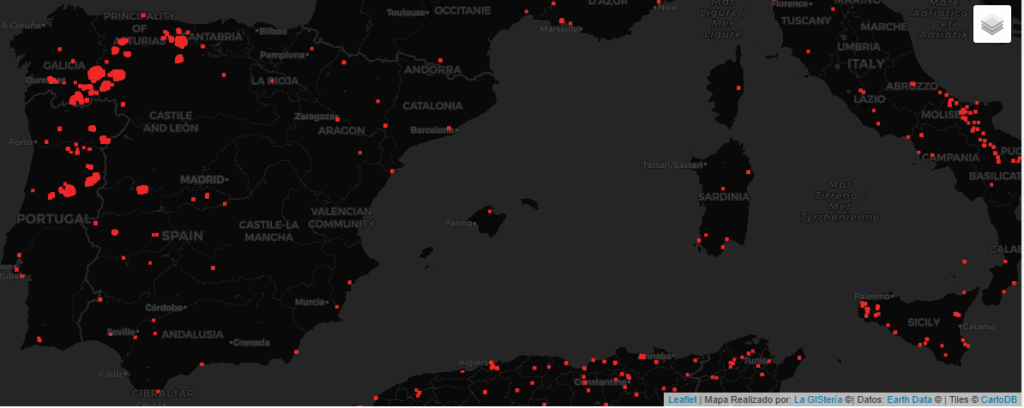Click the OCCITANIE region label
Image resolution: width=1024 pixels, height=408 pixels.
point(460,11)
